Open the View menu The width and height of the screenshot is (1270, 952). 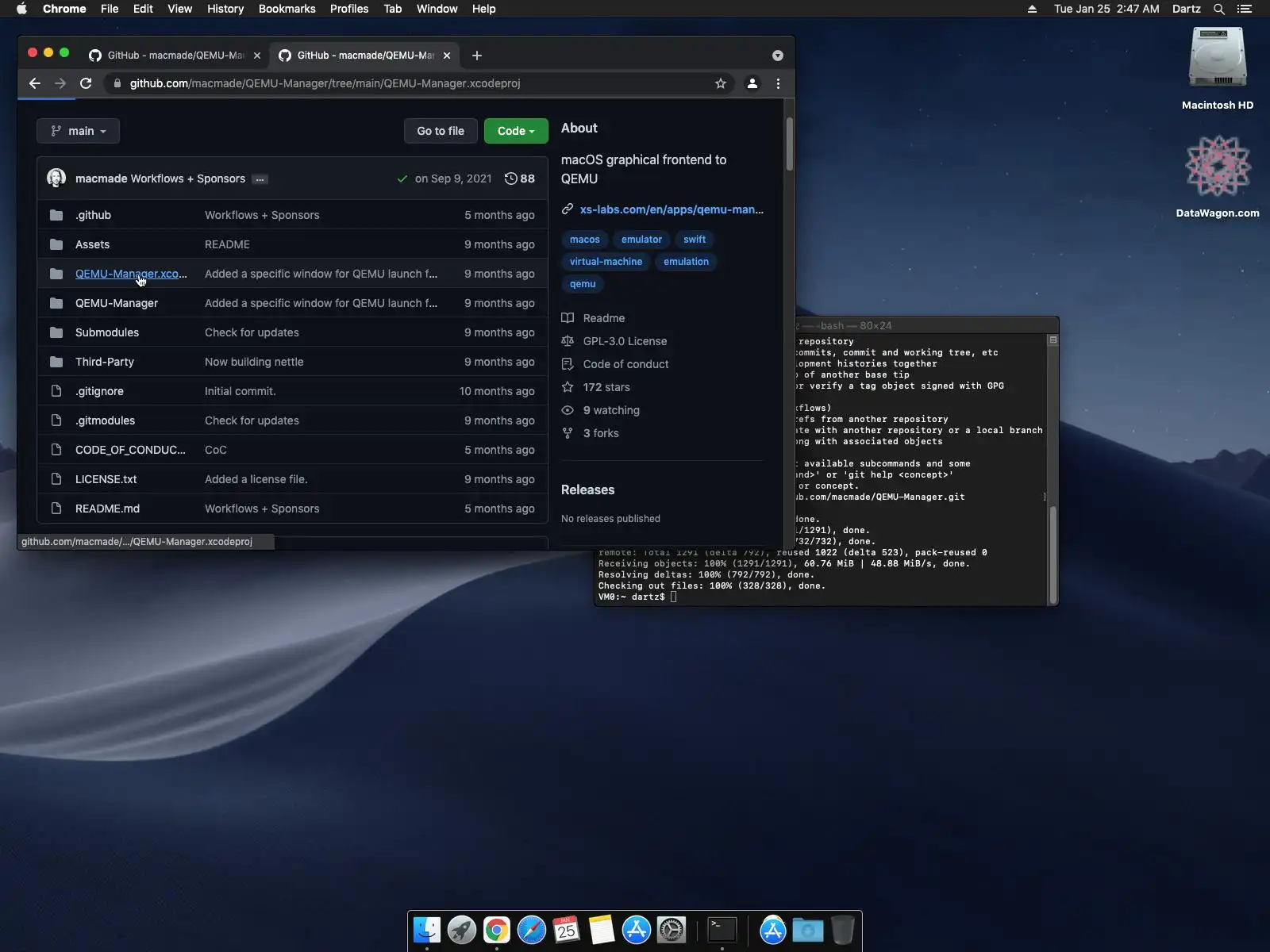(179, 9)
